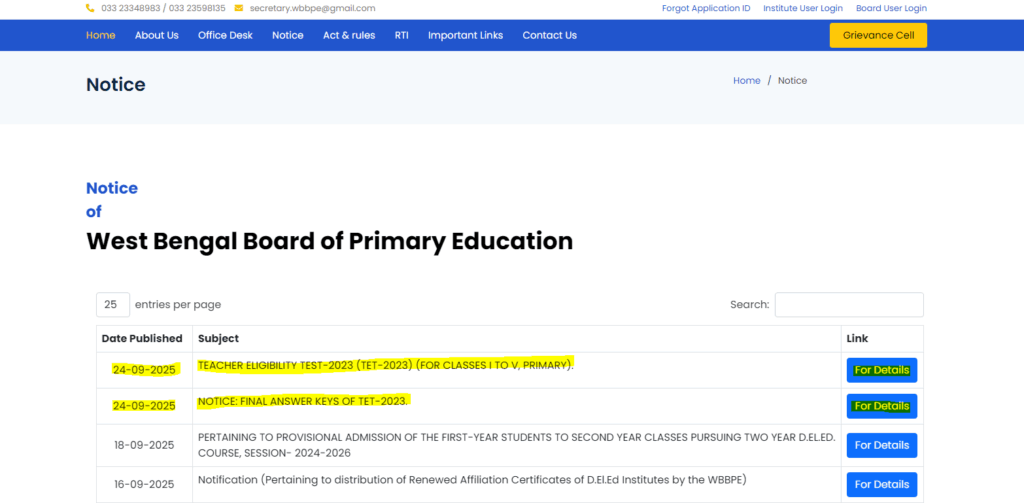Open For Details for D.El.Ed provisional admission
This screenshot has height=503, width=1024.
tap(882, 446)
